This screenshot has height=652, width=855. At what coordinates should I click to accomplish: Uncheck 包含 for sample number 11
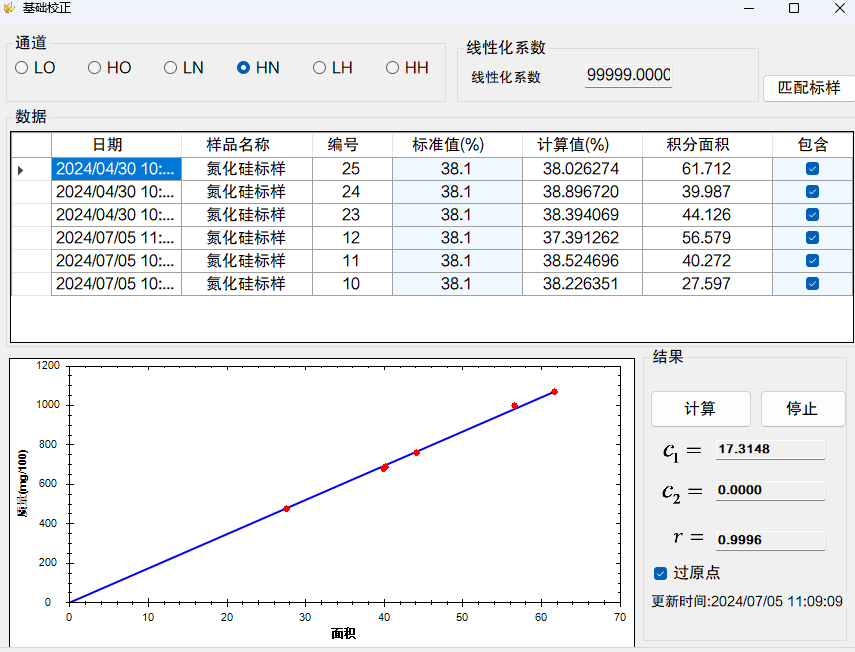click(812, 261)
